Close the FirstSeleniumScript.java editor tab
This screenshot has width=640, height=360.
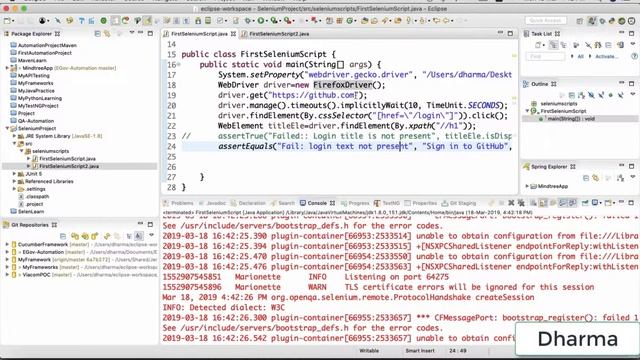click(233, 34)
